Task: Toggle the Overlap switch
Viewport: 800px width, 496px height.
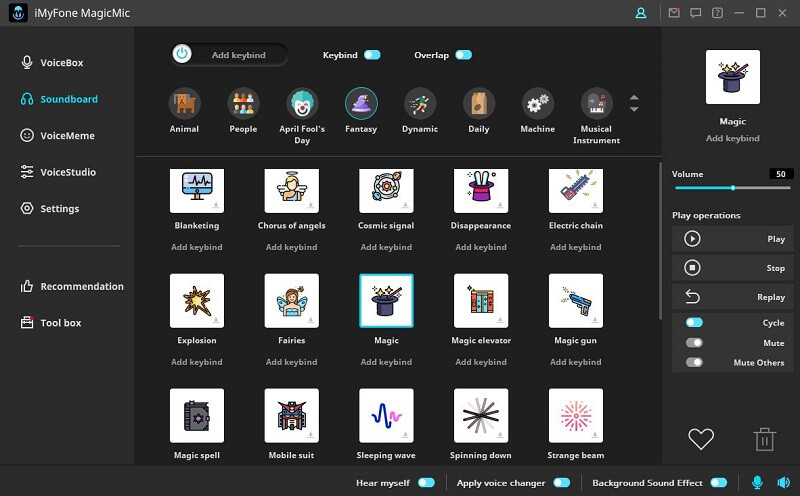Action: click(464, 55)
